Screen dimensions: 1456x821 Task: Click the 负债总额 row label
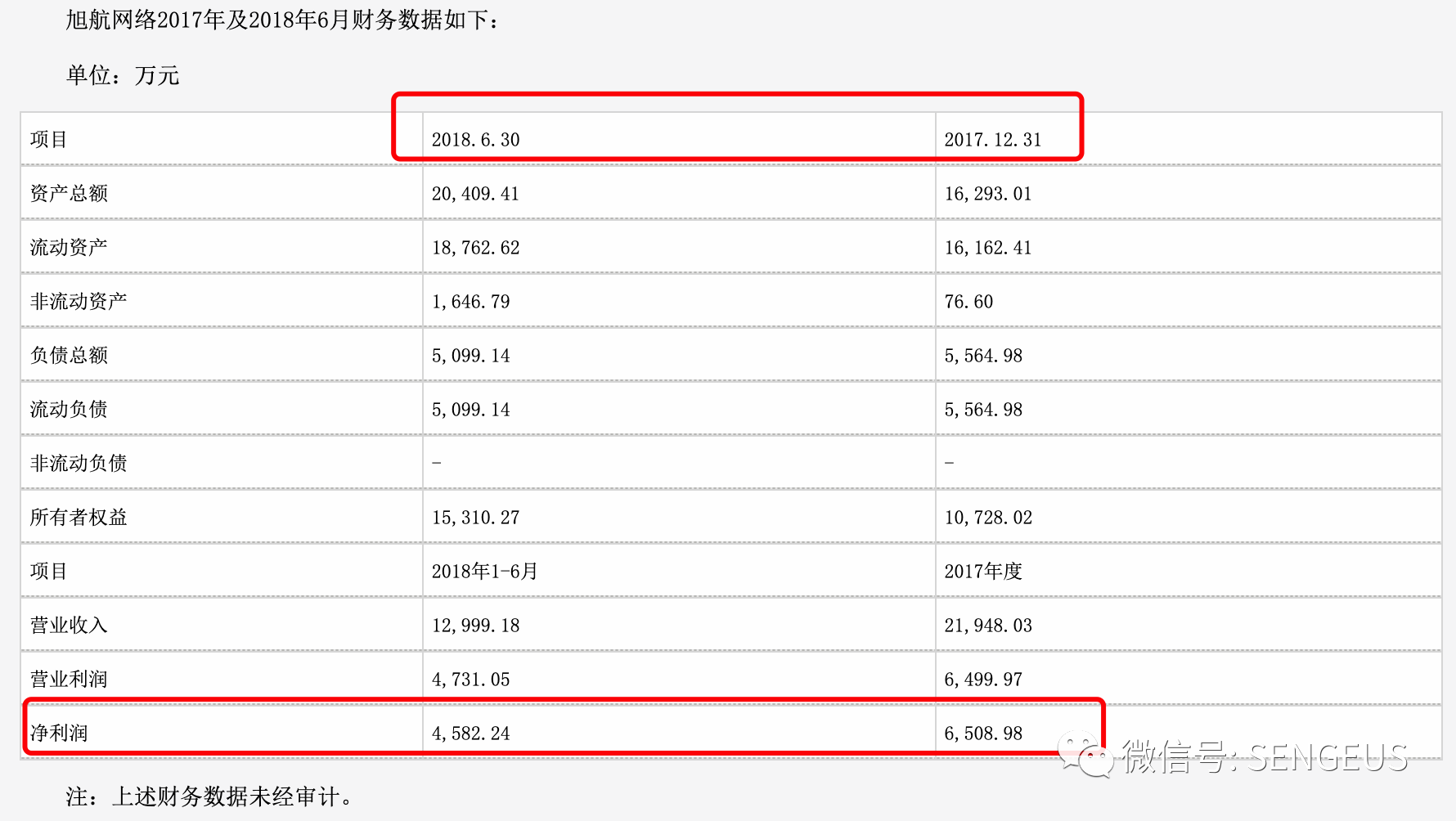(69, 356)
